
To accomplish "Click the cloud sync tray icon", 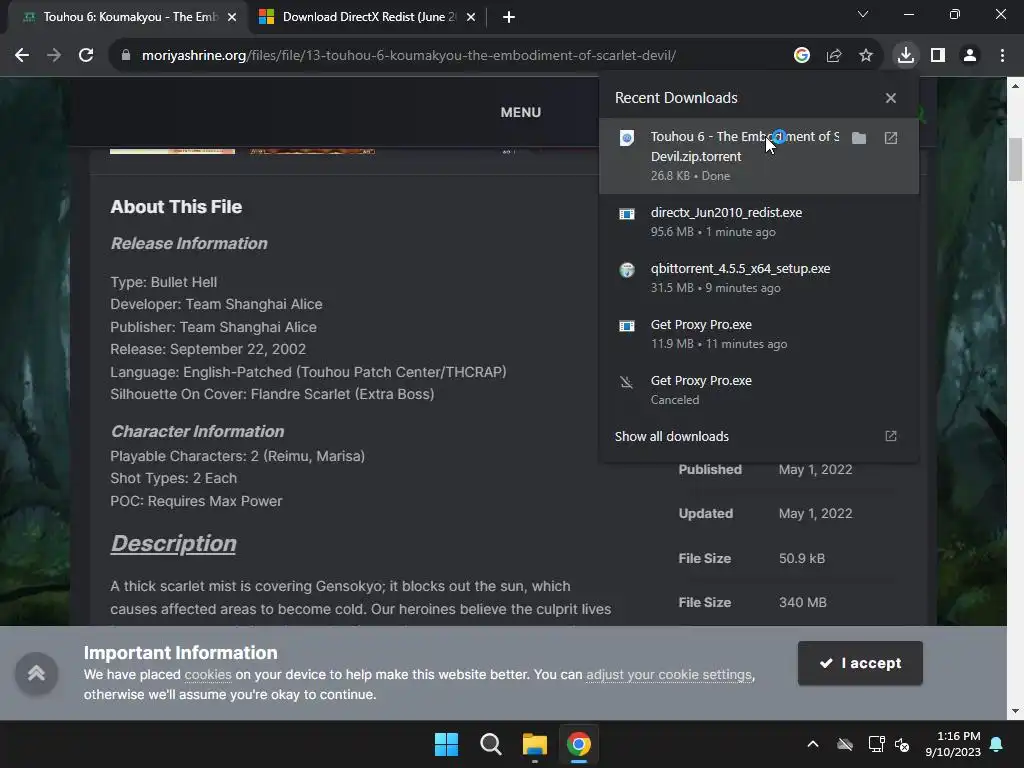I will 845,744.
